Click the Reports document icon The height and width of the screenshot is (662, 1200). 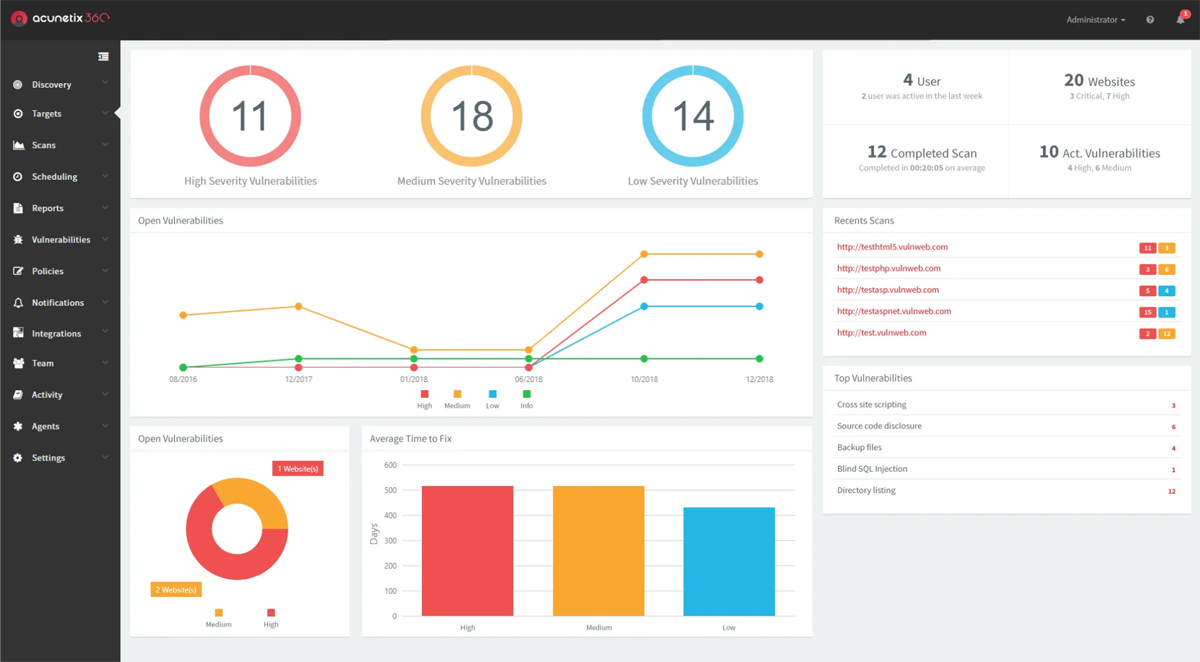(x=18, y=208)
